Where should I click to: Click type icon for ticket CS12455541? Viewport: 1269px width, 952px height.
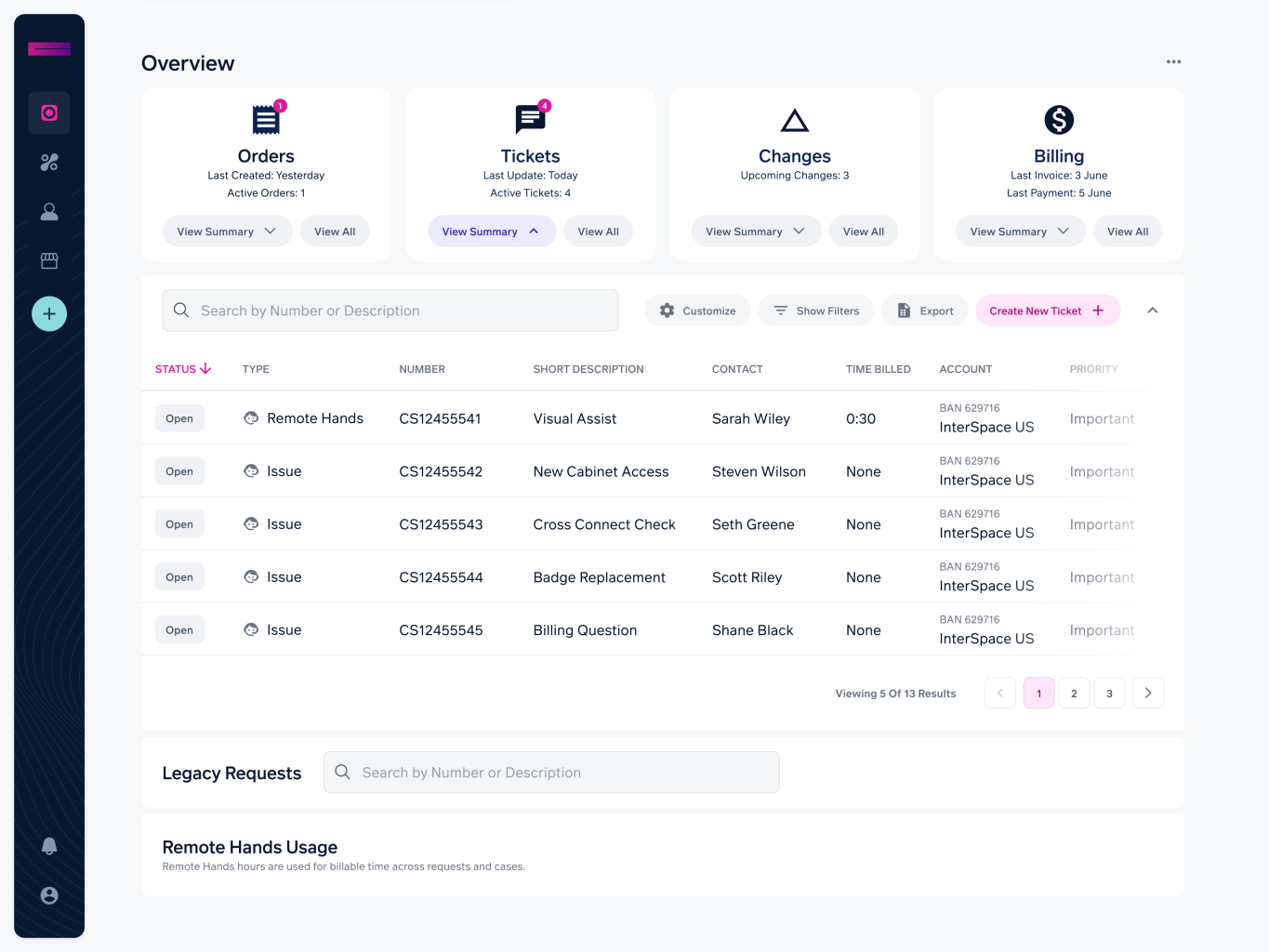[x=251, y=418]
